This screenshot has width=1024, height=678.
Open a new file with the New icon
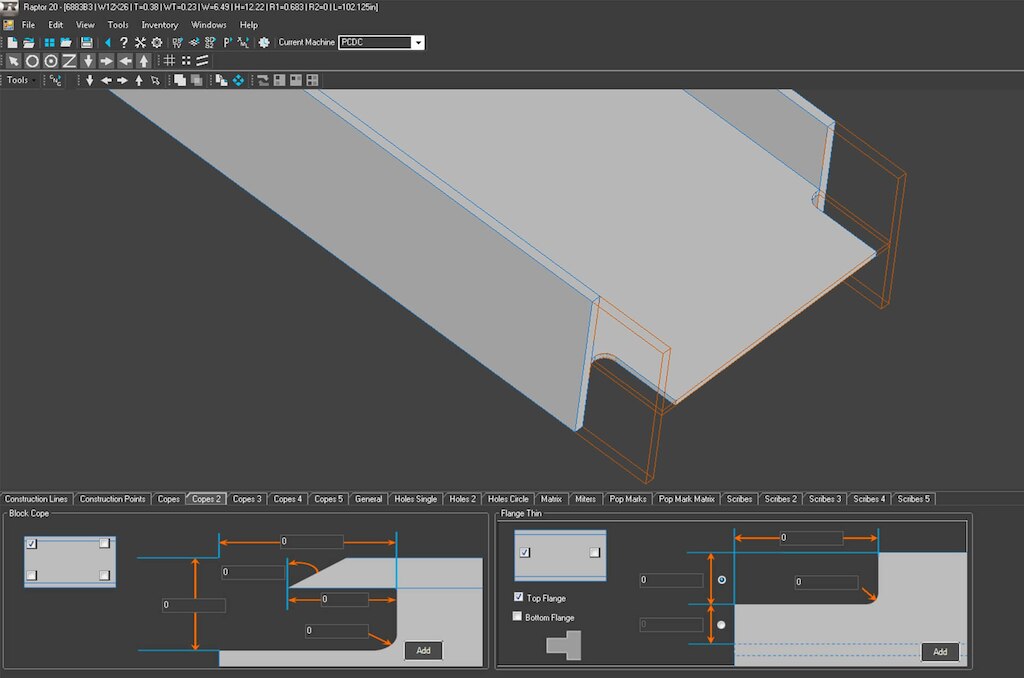coord(14,42)
